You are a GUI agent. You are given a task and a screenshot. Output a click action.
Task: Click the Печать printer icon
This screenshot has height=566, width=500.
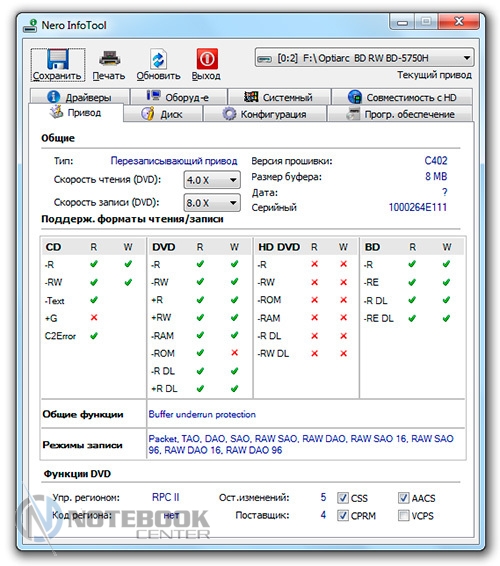coord(110,58)
